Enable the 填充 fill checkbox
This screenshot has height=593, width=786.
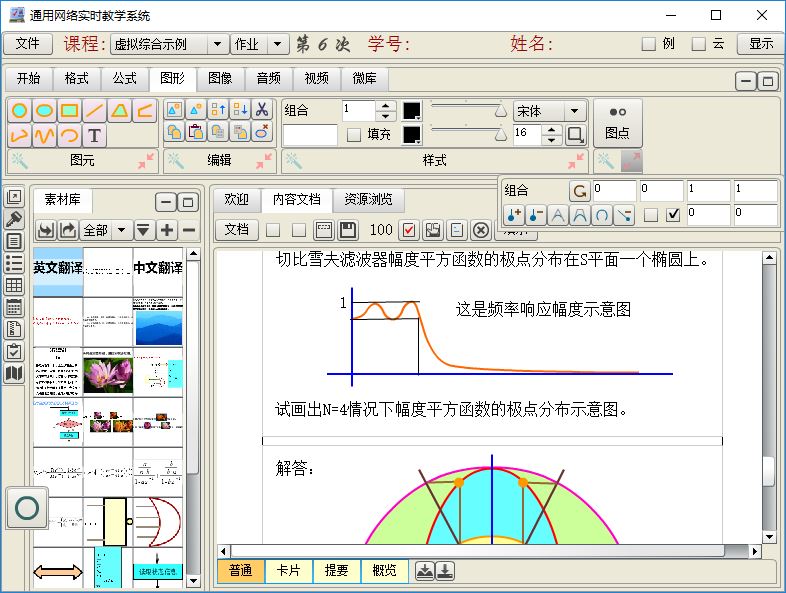(354, 134)
